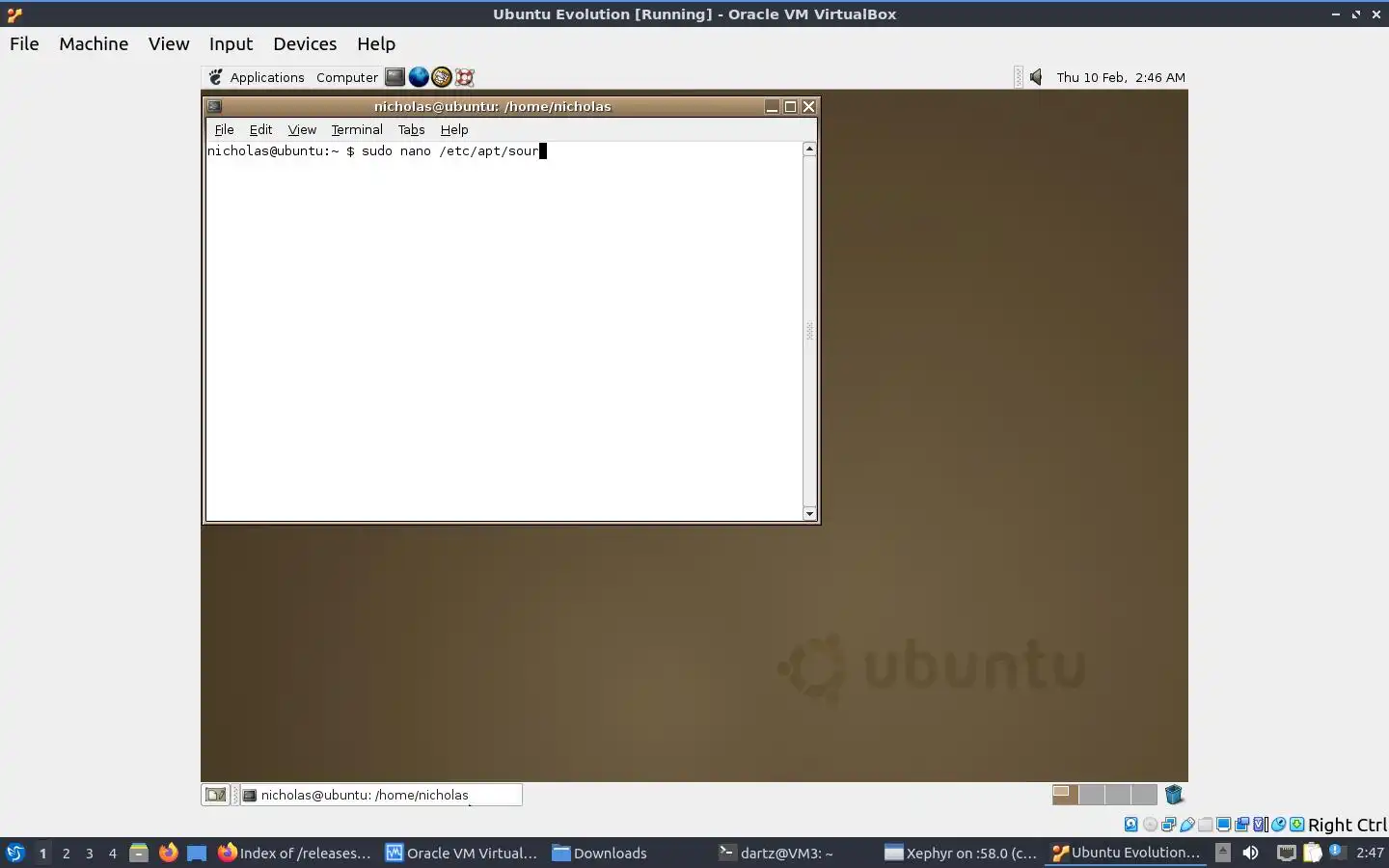The image size is (1389, 868).
Task: Switch to host desktop 3
Action: tap(89, 853)
